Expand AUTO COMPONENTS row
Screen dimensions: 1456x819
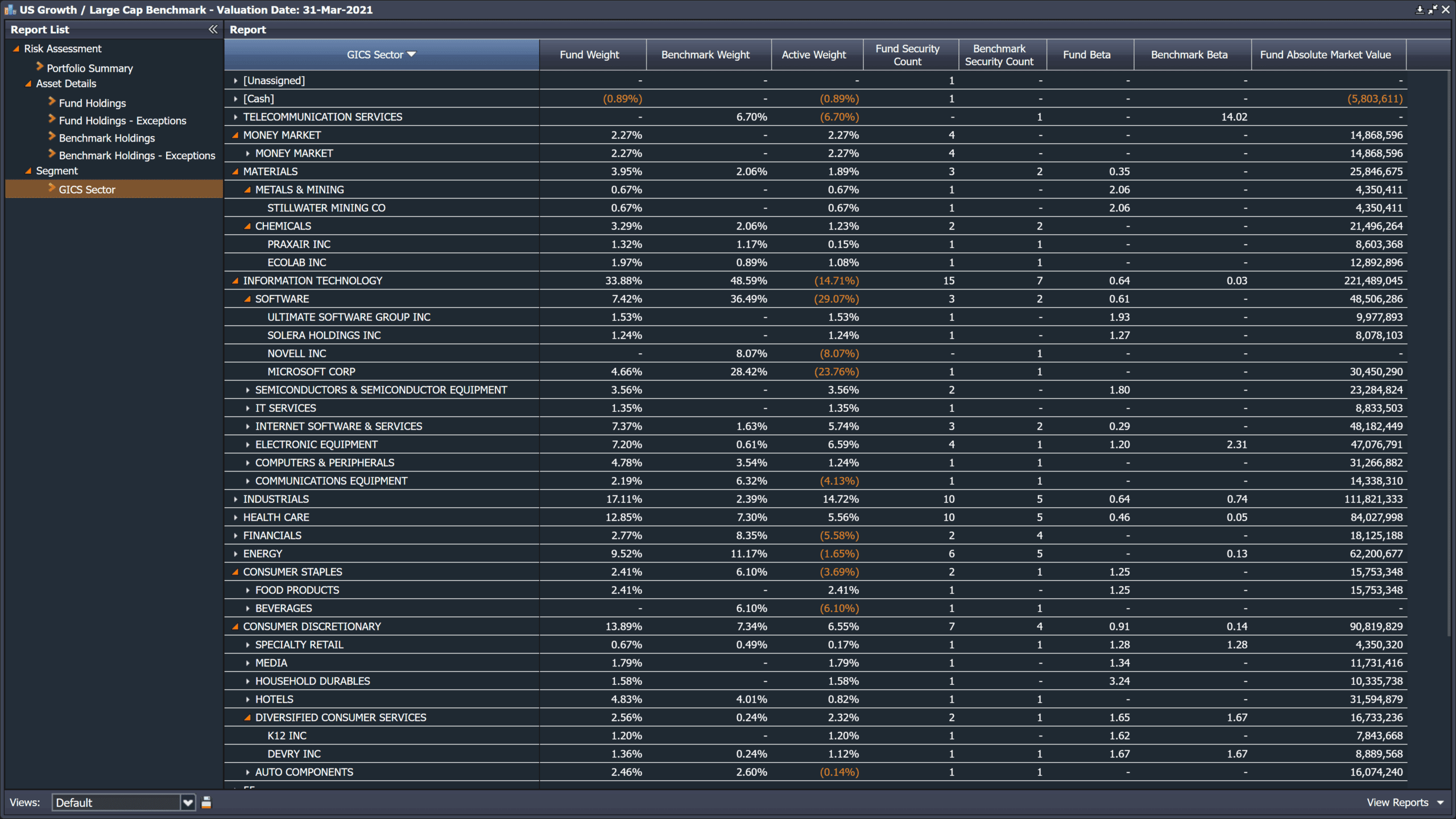(x=247, y=772)
